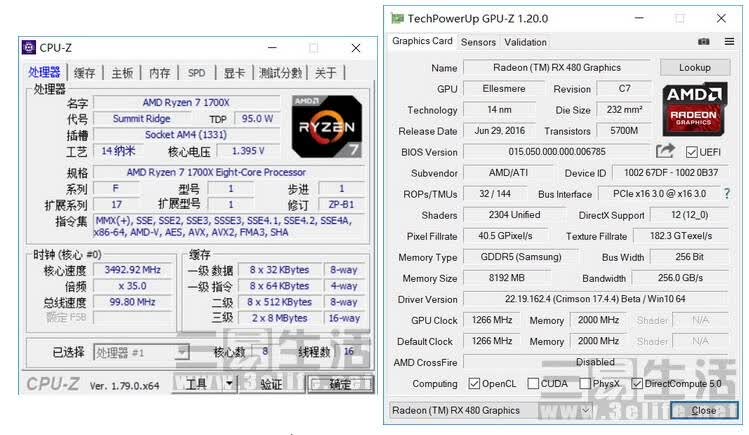Open the GPU-Z hamburger menu icon

(729, 42)
